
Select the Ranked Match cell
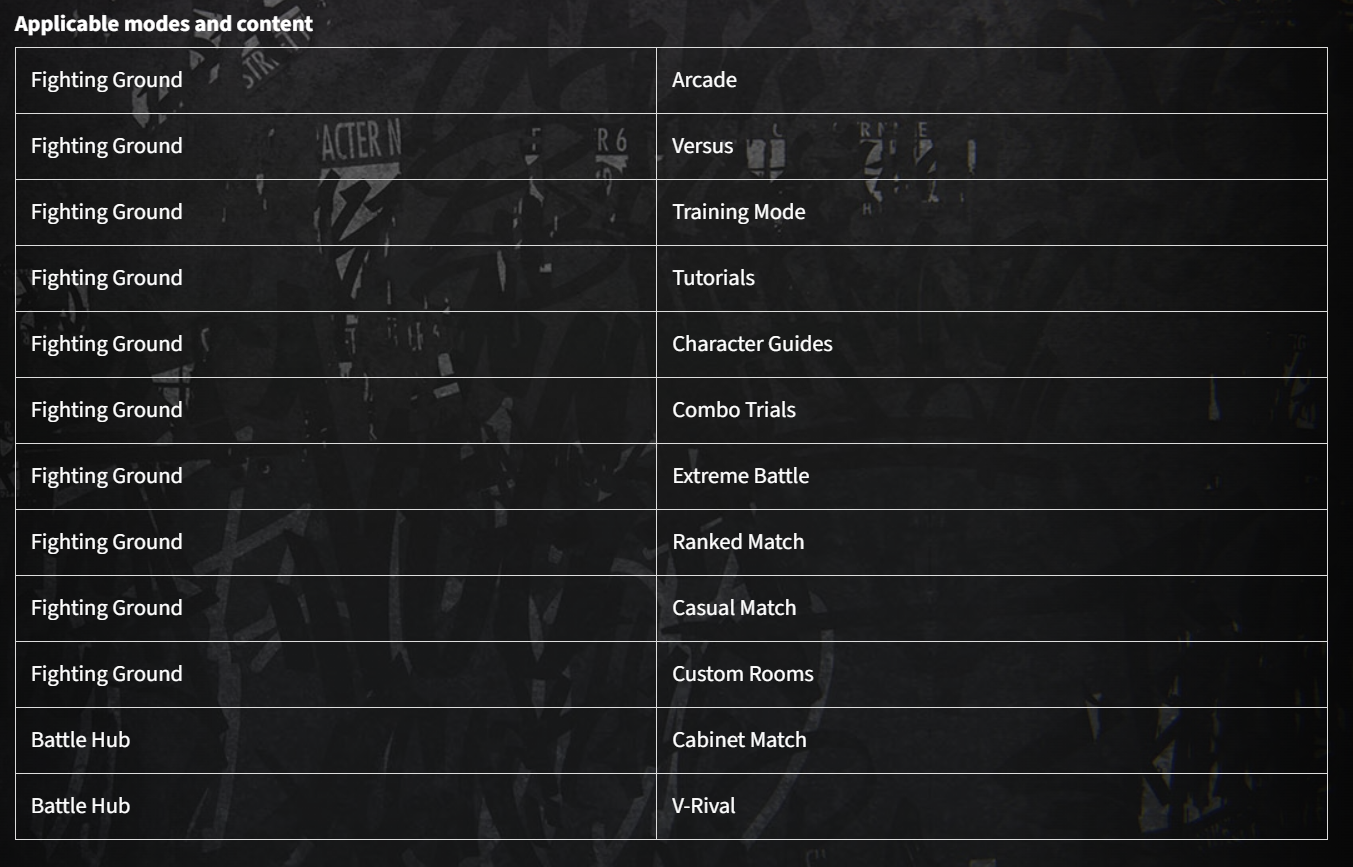[x=738, y=542]
